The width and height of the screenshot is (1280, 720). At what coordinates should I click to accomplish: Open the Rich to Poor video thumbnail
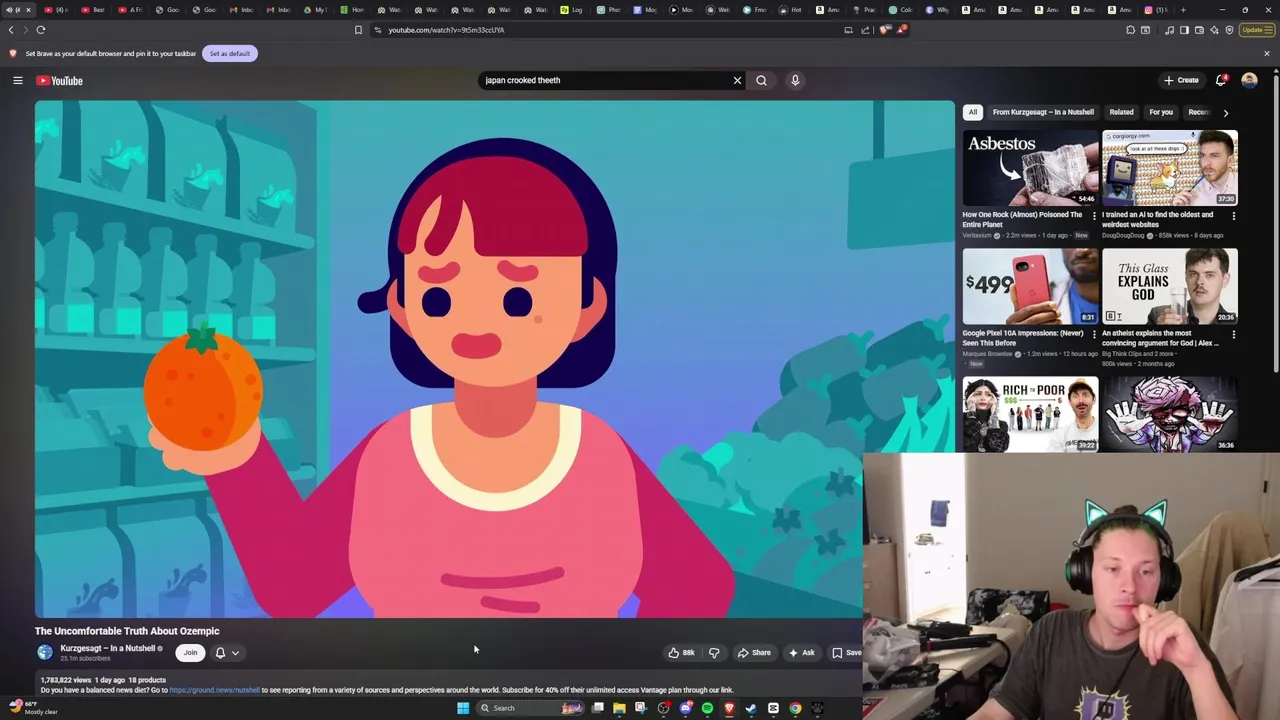[1030, 414]
